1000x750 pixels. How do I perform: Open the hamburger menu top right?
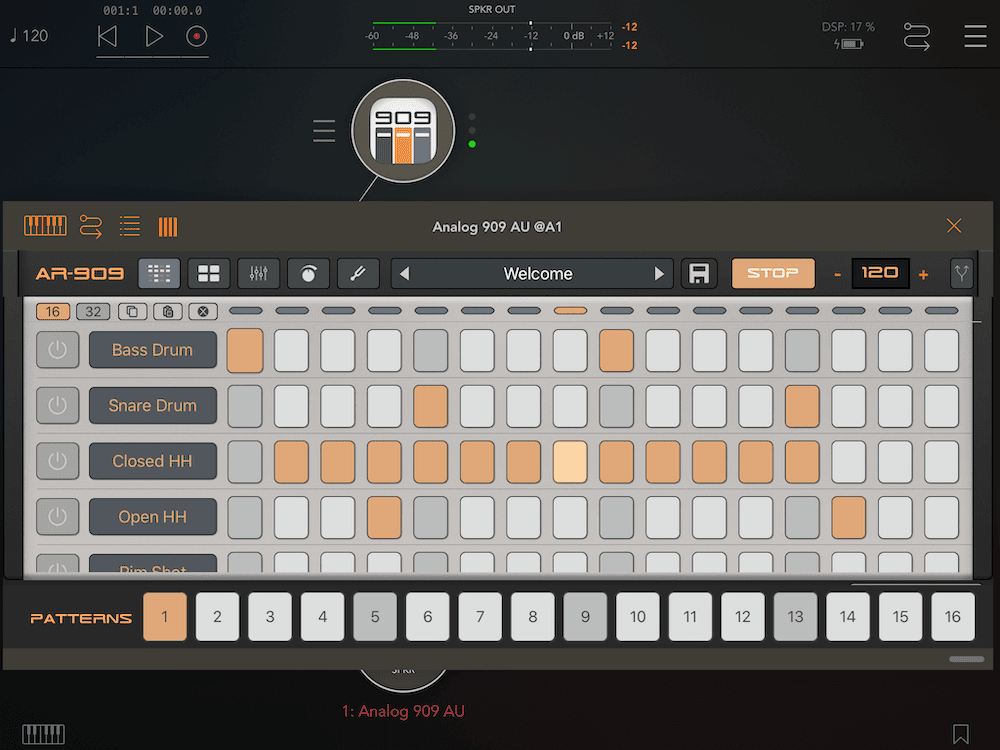pos(975,36)
